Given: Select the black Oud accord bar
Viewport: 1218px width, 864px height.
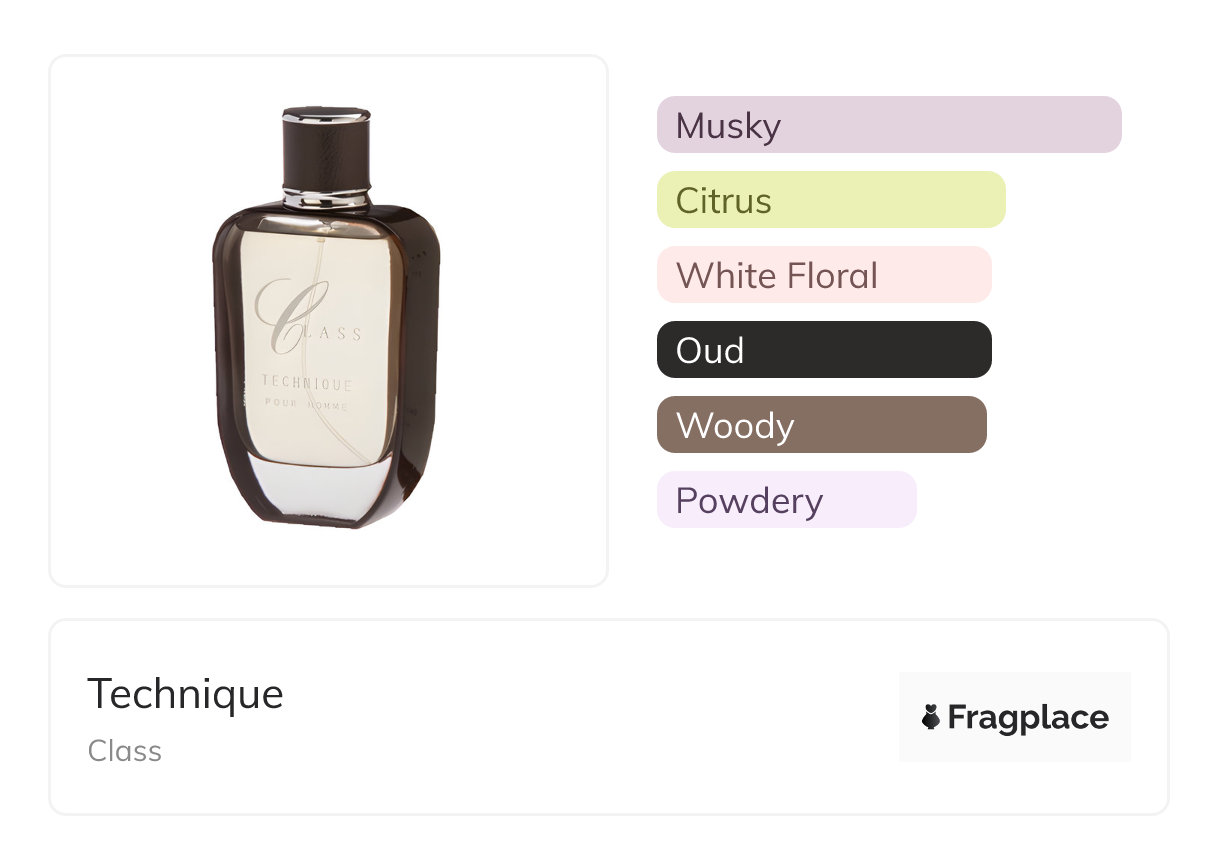Looking at the screenshot, I should point(823,350).
